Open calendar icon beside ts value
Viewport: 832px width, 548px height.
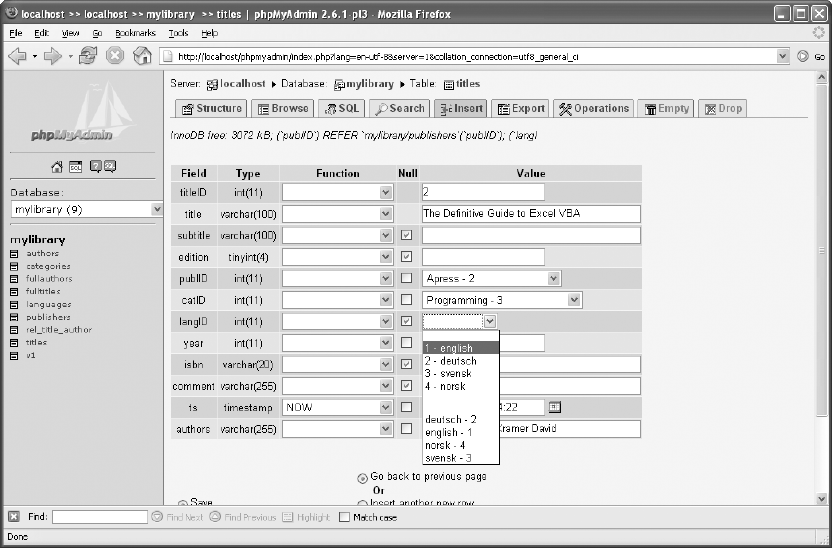pyautogui.click(x=554, y=407)
